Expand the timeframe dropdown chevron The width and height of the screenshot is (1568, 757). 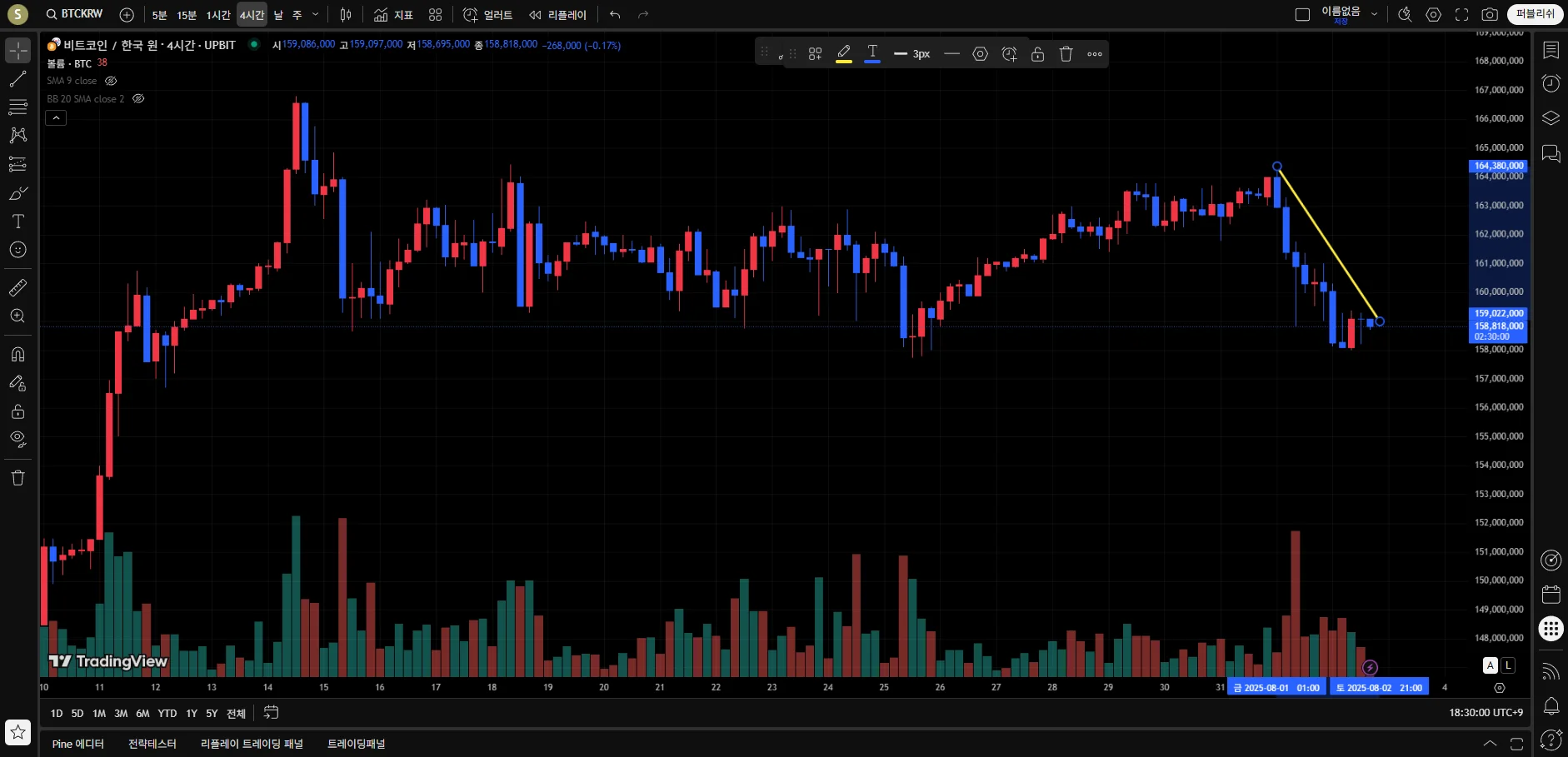click(x=315, y=14)
